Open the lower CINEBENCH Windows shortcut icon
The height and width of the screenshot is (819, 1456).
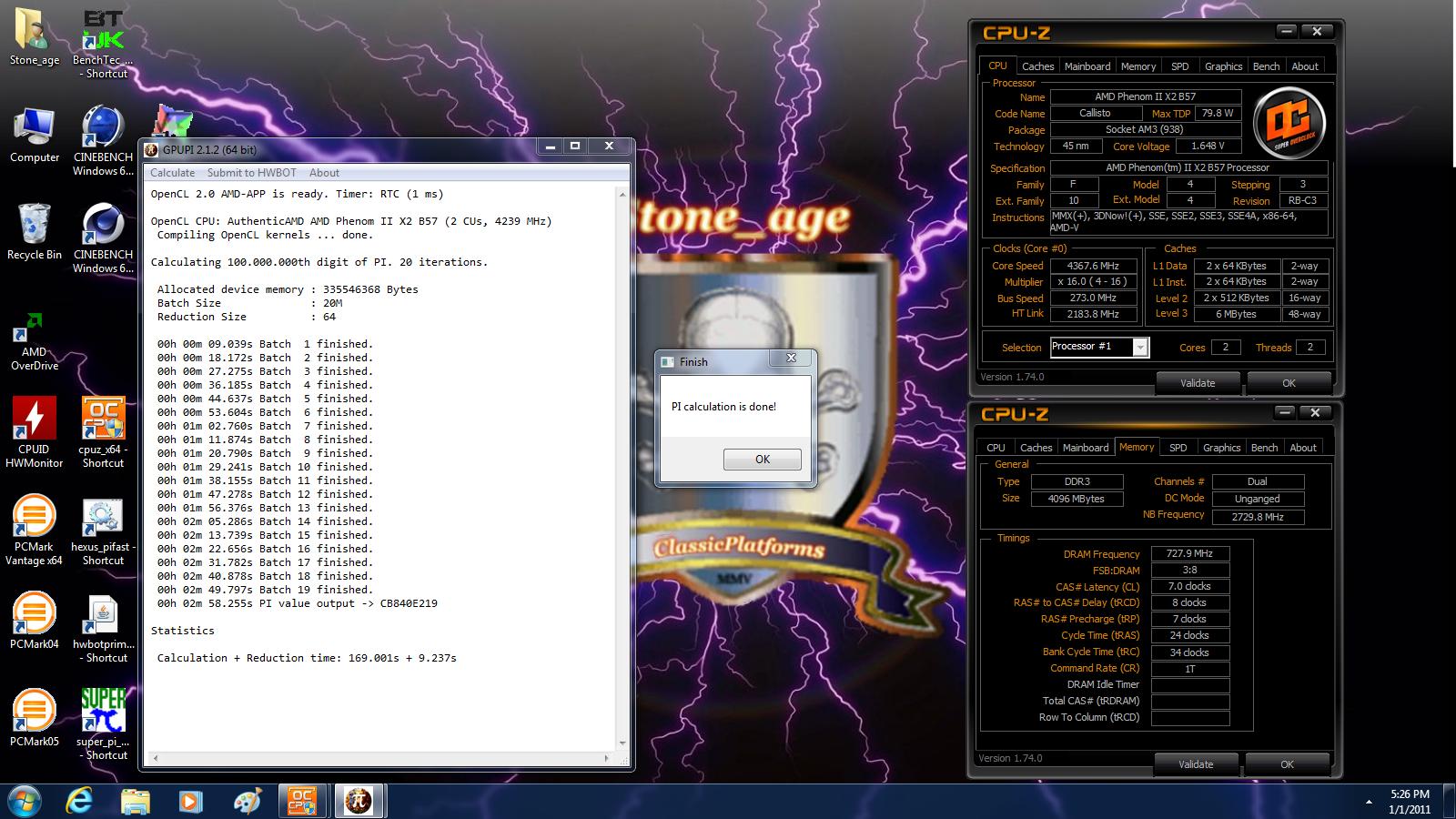[103, 238]
